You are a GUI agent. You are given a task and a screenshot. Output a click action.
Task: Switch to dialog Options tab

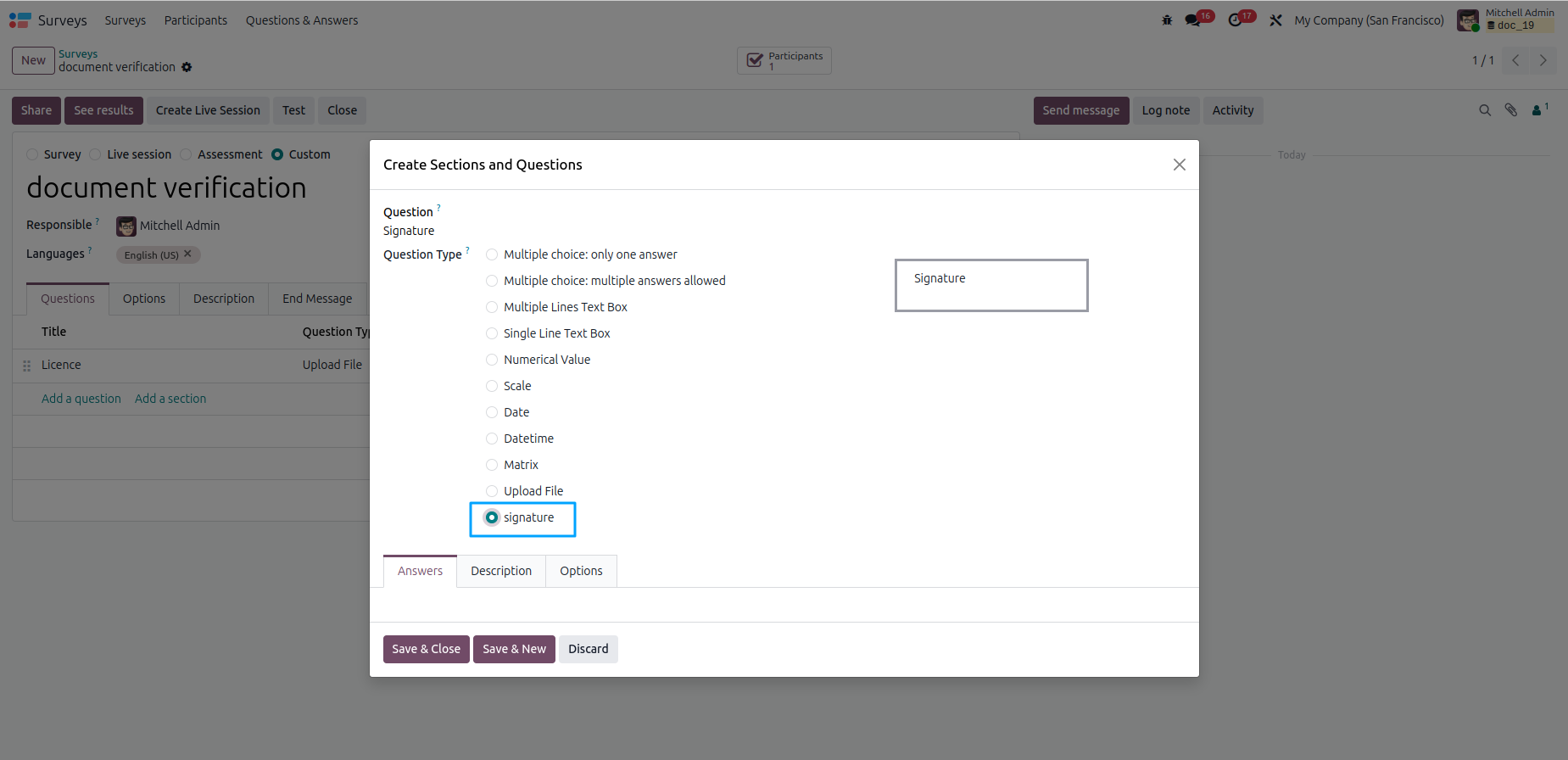click(x=581, y=571)
